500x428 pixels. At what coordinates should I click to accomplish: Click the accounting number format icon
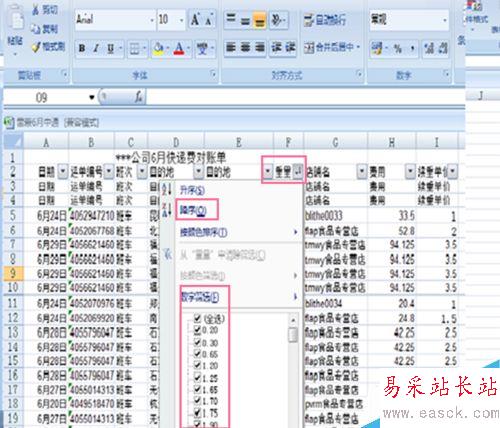point(377,49)
